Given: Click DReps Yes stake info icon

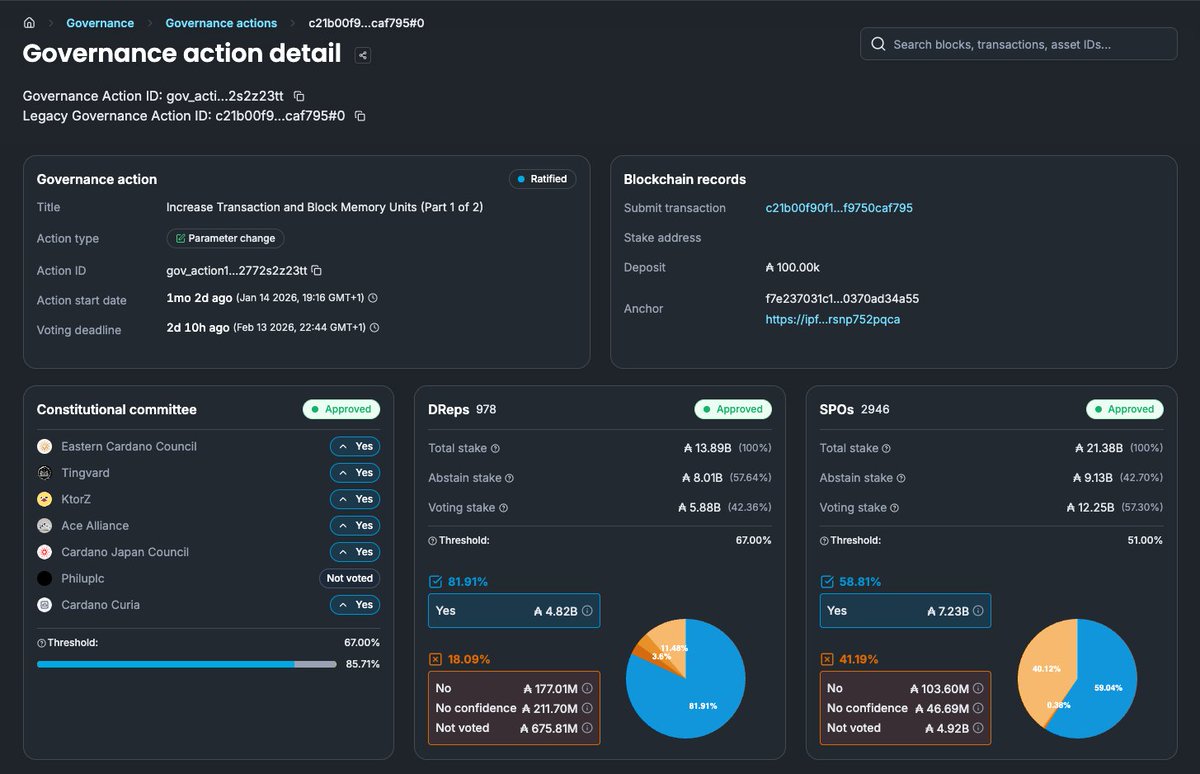Looking at the screenshot, I should click(x=587, y=611).
